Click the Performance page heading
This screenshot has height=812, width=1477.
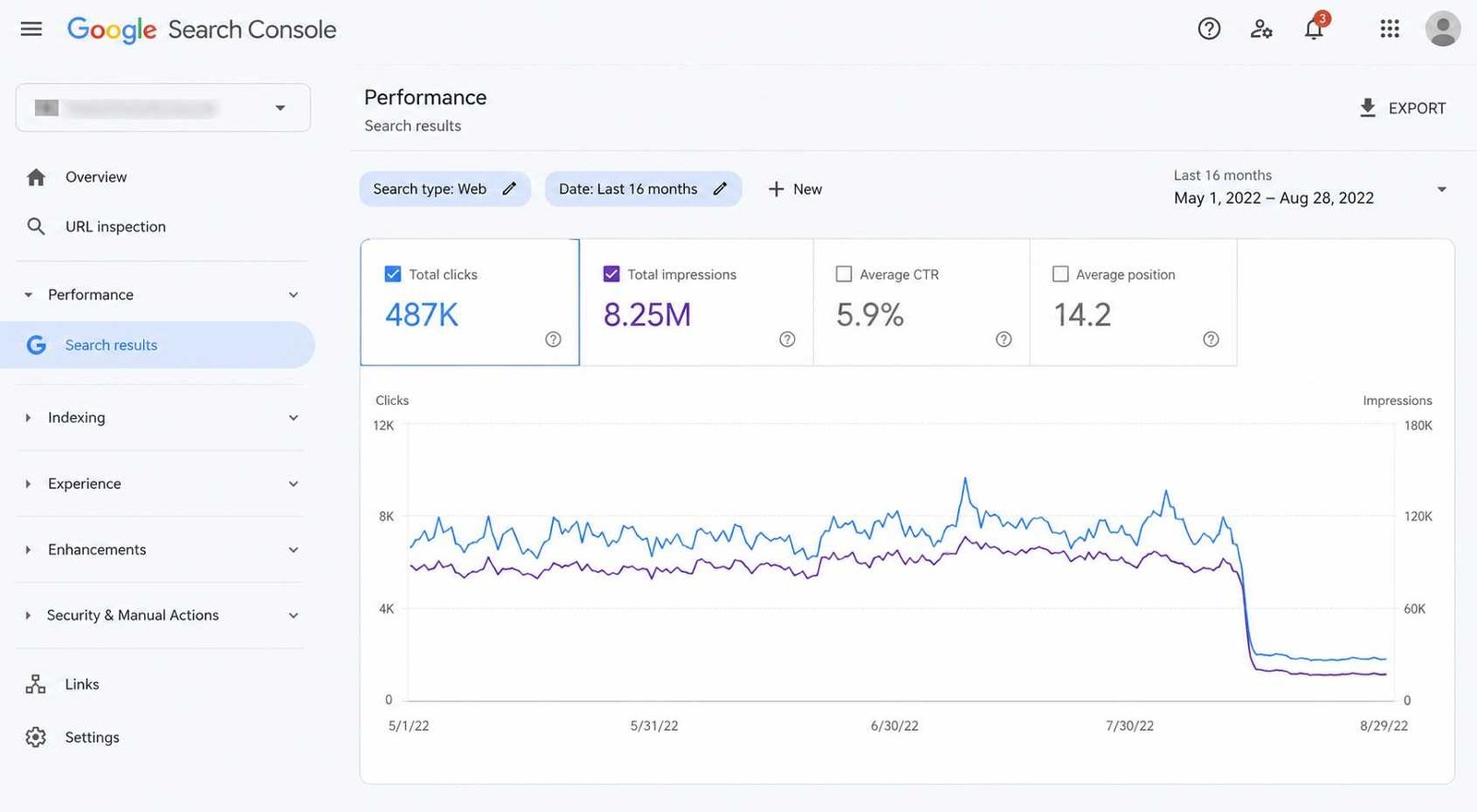(426, 98)
